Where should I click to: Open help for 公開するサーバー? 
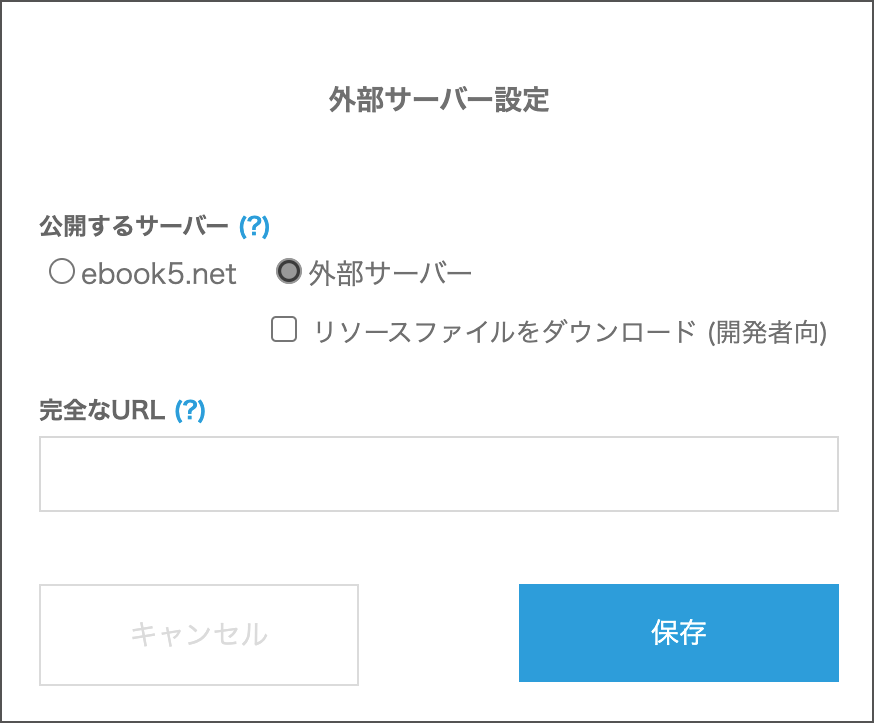pyautogui.click(x=254, y=227)
